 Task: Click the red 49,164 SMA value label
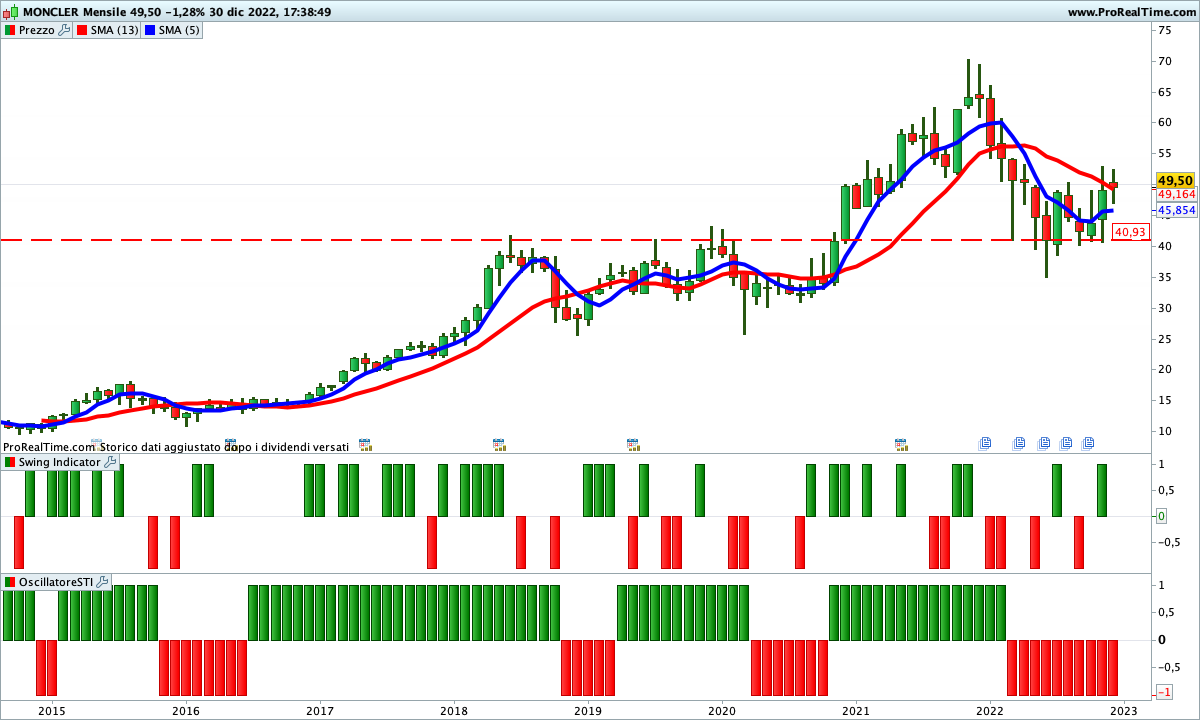[x=1176, y=195]
